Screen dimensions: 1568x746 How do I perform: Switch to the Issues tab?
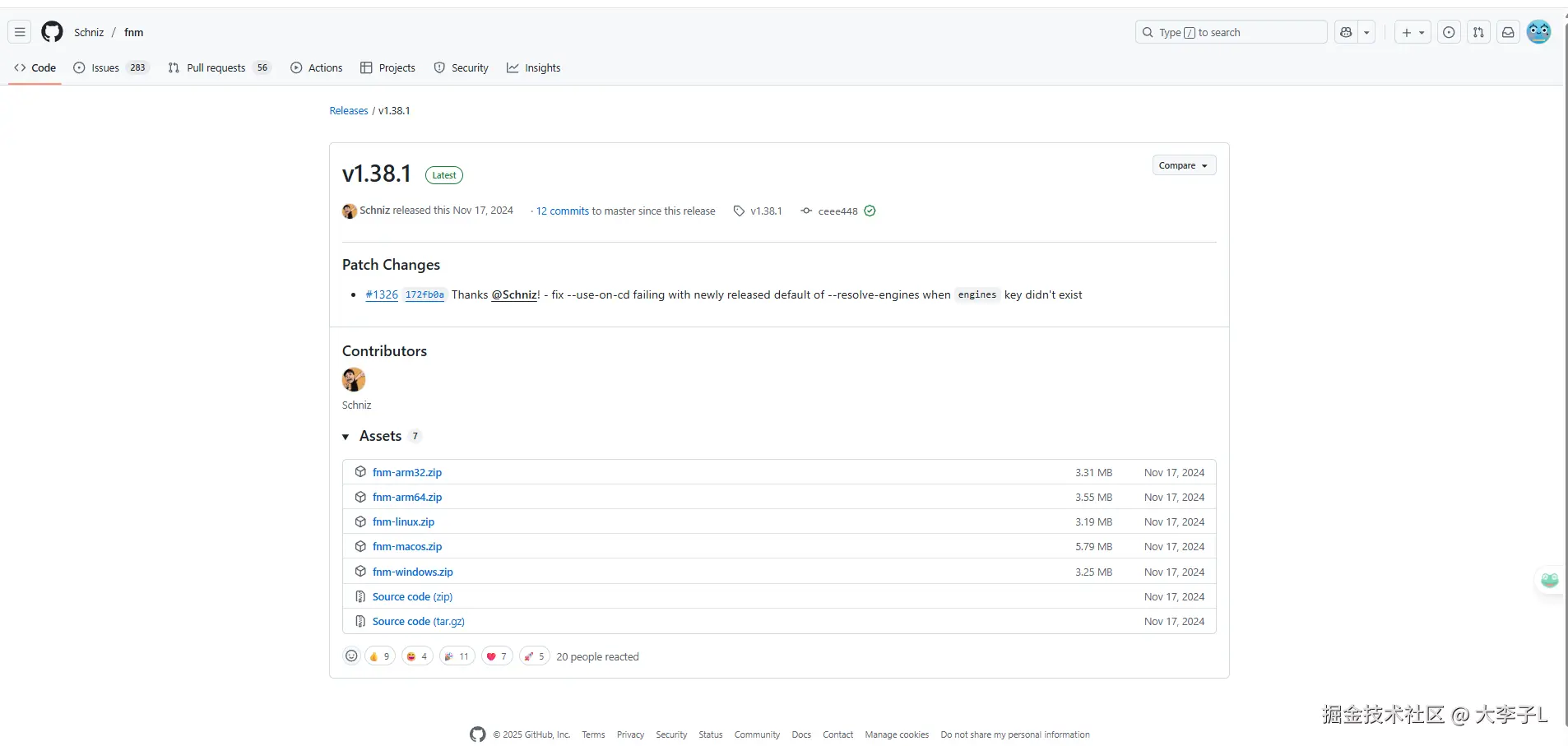pyautogui.click(x=111, y=68)
